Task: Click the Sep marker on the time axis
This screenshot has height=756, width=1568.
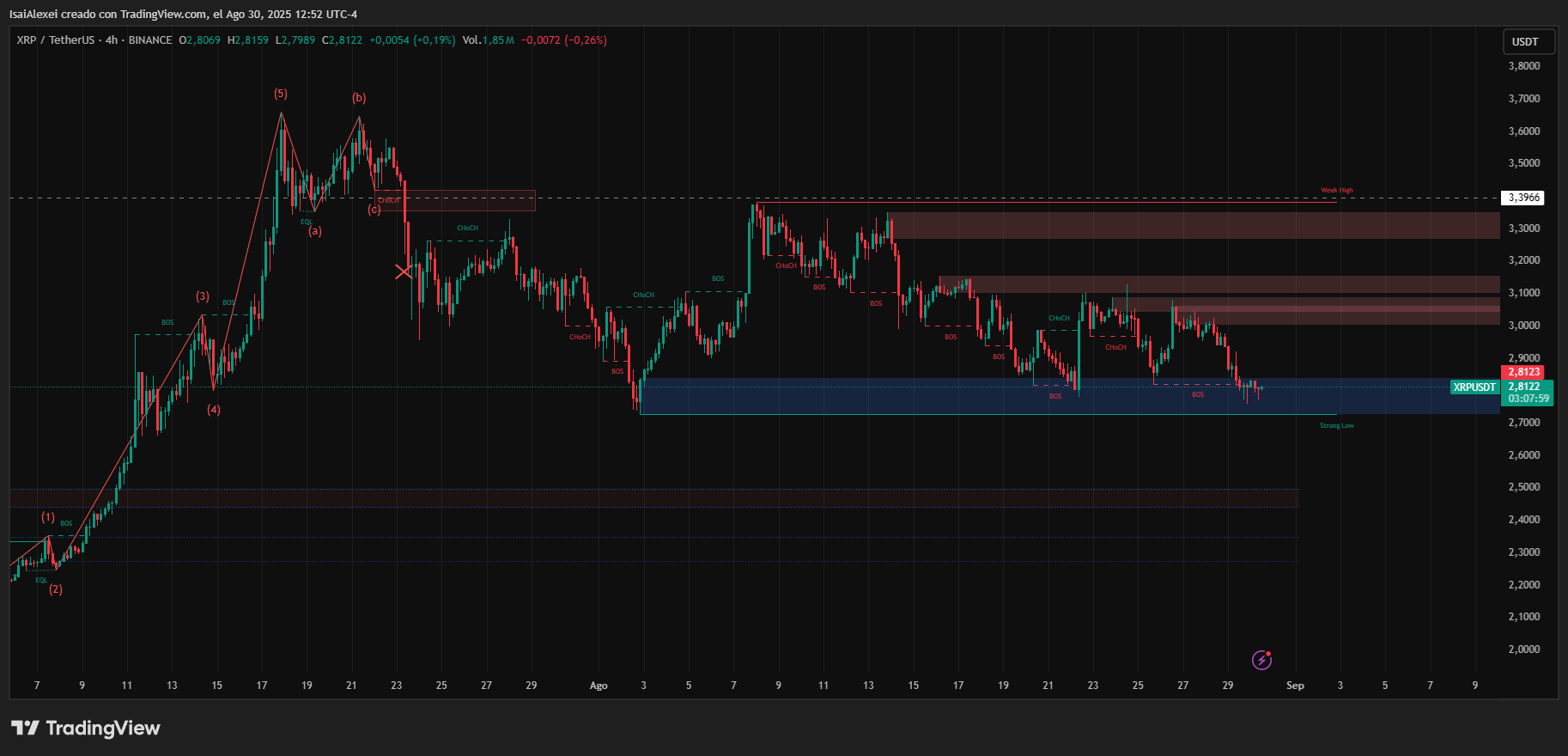Action: (1295, 686)
